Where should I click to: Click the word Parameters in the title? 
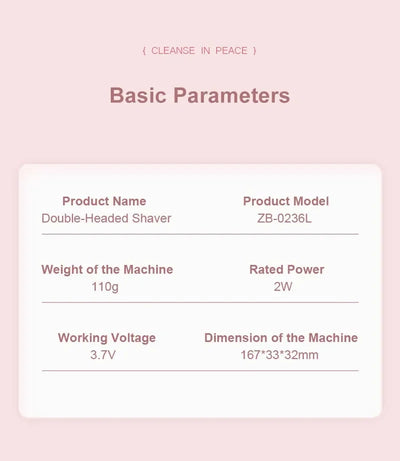pyautogui.click(x=231, y=95)
